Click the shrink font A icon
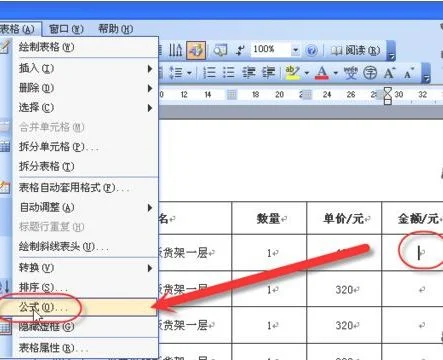This screenshot has height=360, width=443. (x=409, y=72)
